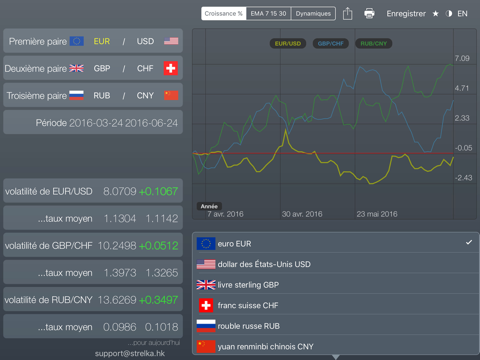Edit period start date 2016-03-24
This screenshot has height=360, width=480.
(96, 123)
